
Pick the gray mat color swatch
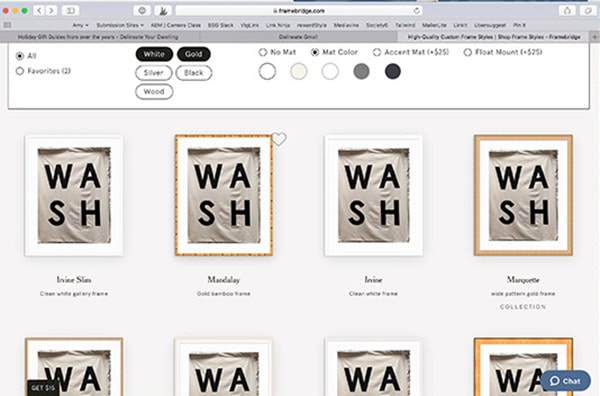[x=361, y=72]
